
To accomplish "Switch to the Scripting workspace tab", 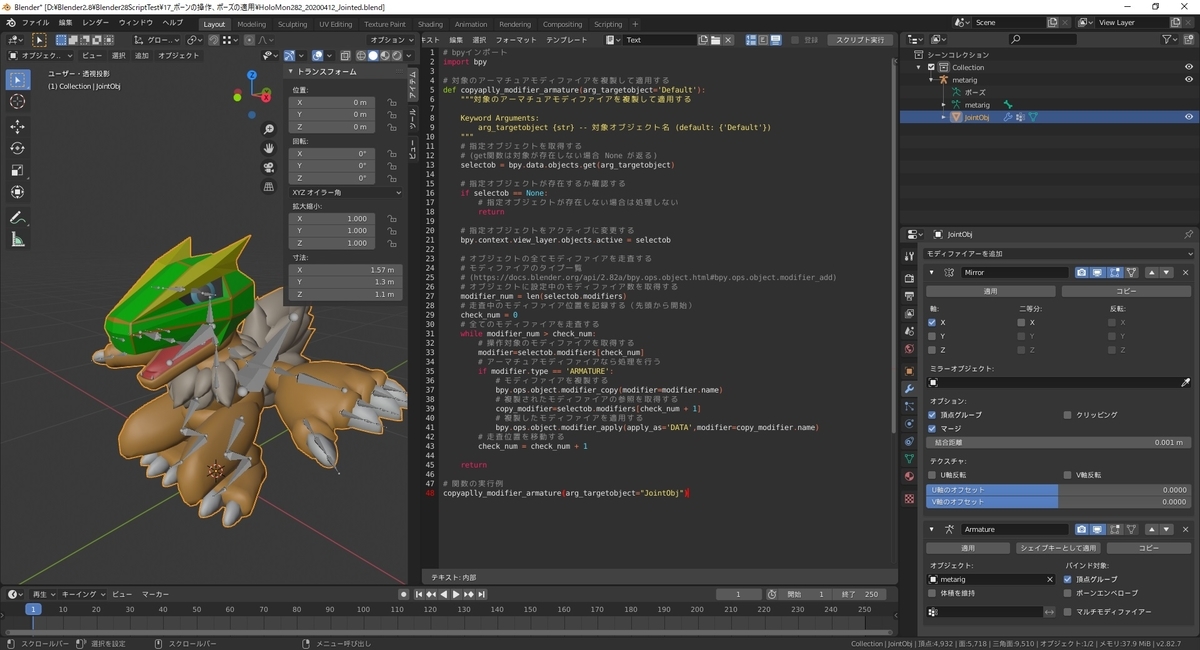I will click(x=608, y=24).
